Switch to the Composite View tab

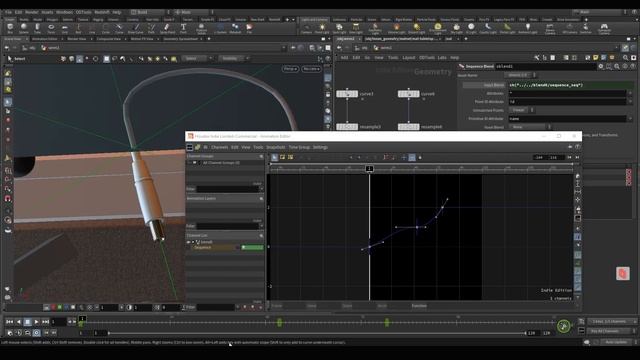click(x=109, y=39)
